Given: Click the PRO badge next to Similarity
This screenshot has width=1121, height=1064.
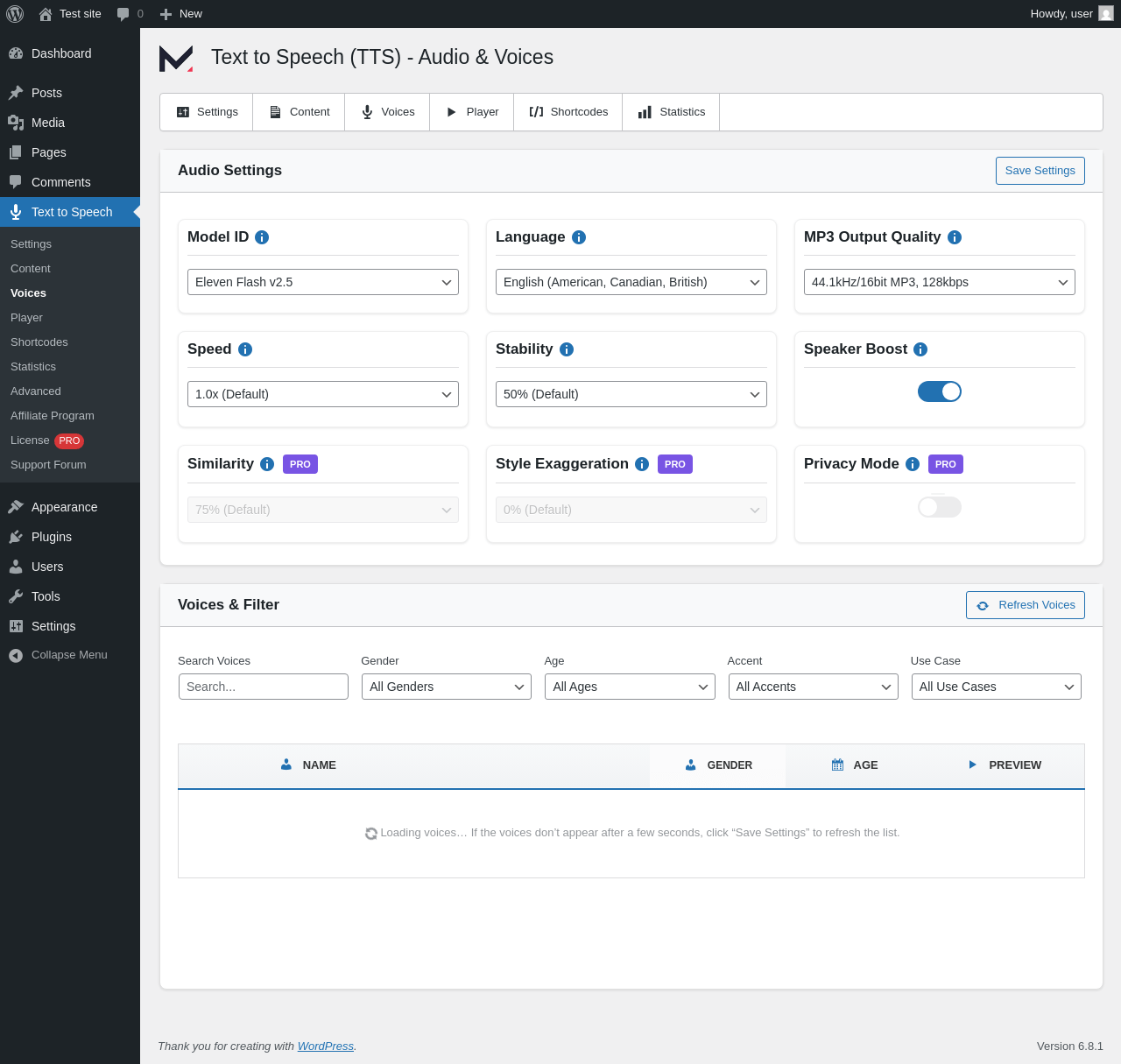Looking at the screenshot, I should [x=300, y=464].
